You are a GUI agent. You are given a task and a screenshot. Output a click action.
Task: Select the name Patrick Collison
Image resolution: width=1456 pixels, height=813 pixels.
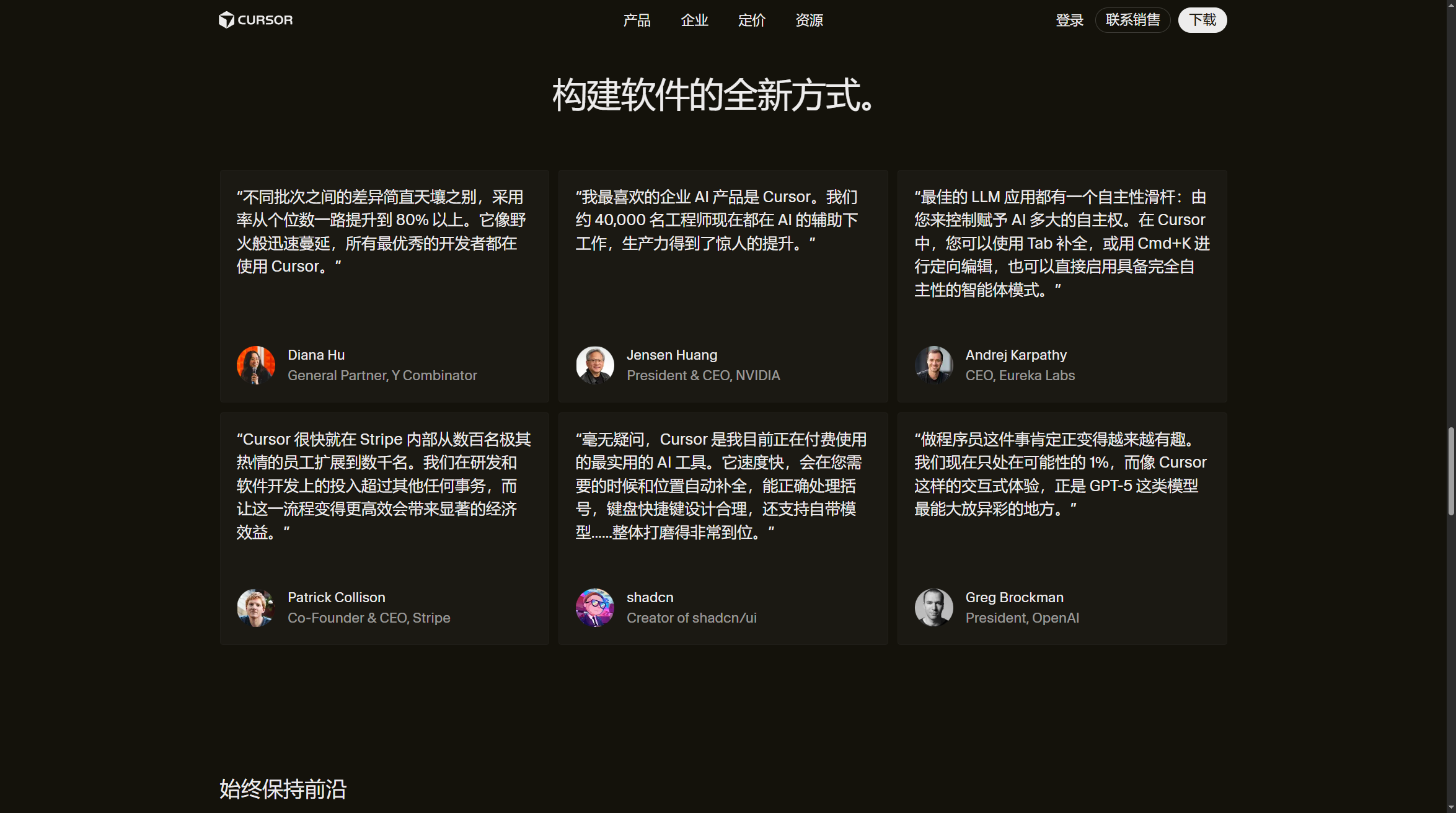(337, 597)
